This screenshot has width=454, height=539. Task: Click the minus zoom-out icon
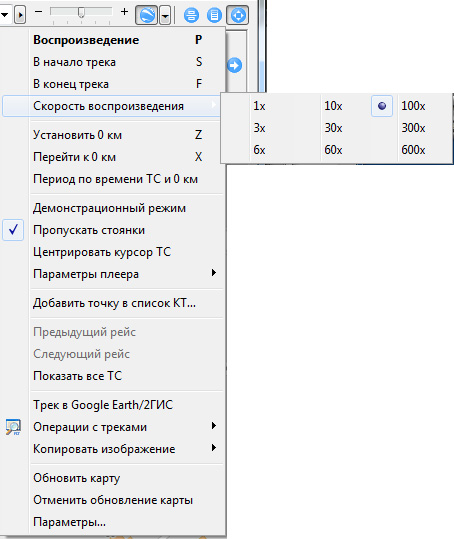point(38,12)
